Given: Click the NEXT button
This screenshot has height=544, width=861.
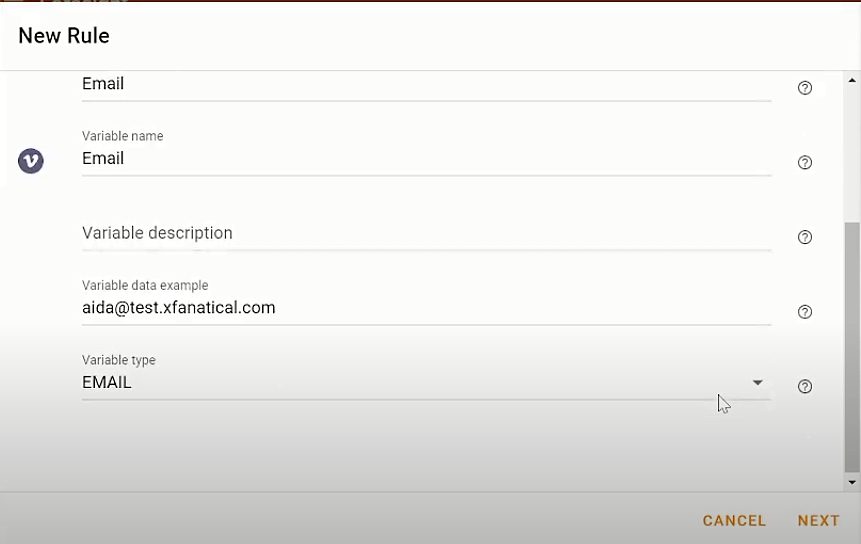Looking at the screenshot, I should (819, 520).
